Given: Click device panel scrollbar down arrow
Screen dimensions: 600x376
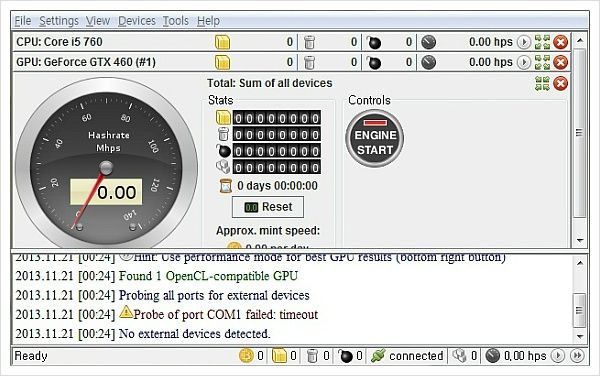Looking at the screenshot, I should pyautogui.click(x=580, y=240).
